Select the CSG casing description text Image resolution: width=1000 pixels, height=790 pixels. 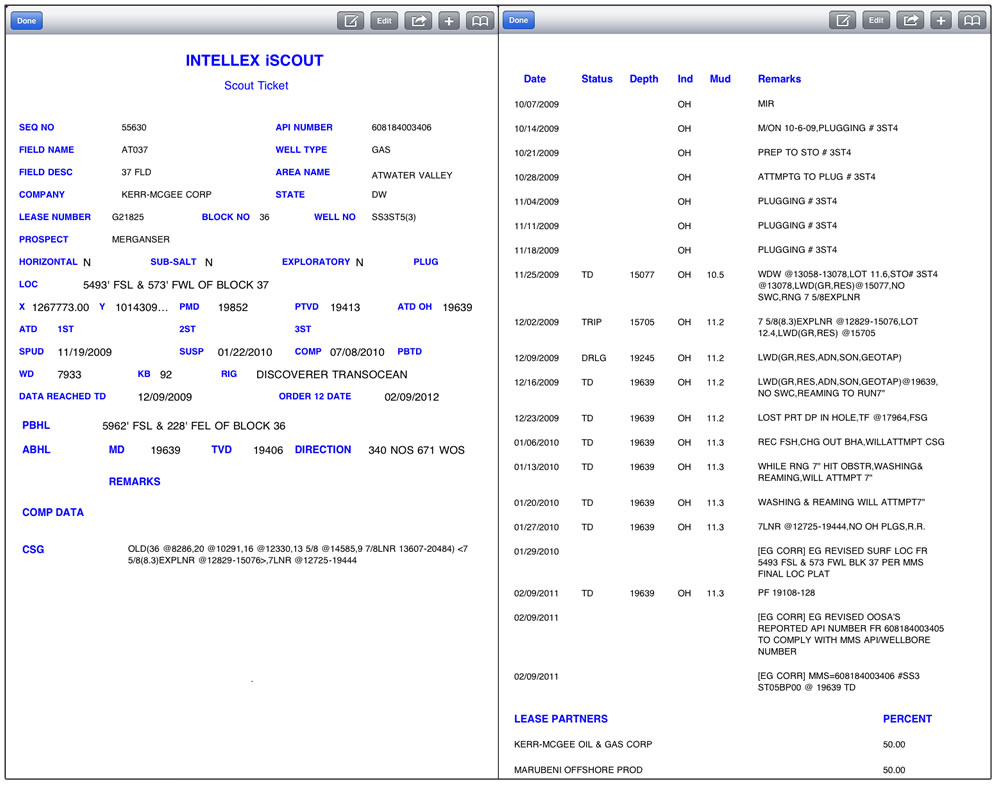coord(297,555)
